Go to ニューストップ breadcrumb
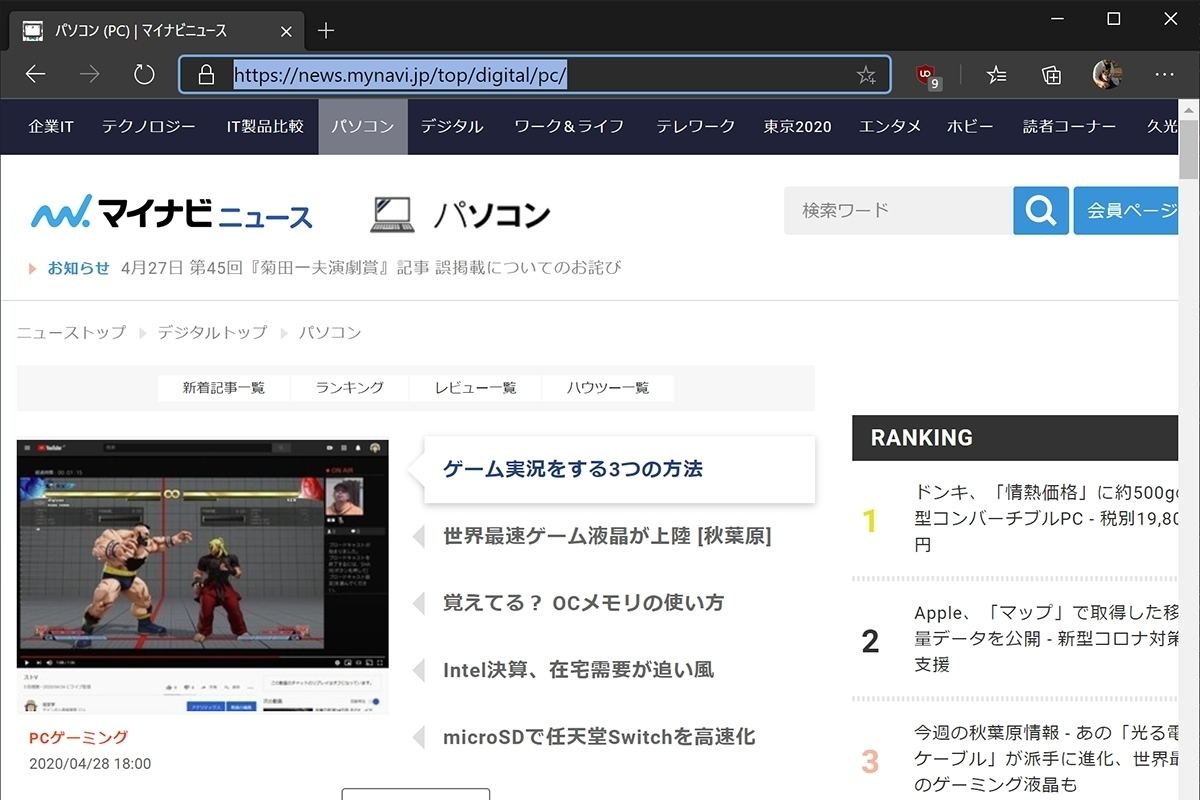The width and height of the screenshot is (1200, 800). [x=71, y=332]
